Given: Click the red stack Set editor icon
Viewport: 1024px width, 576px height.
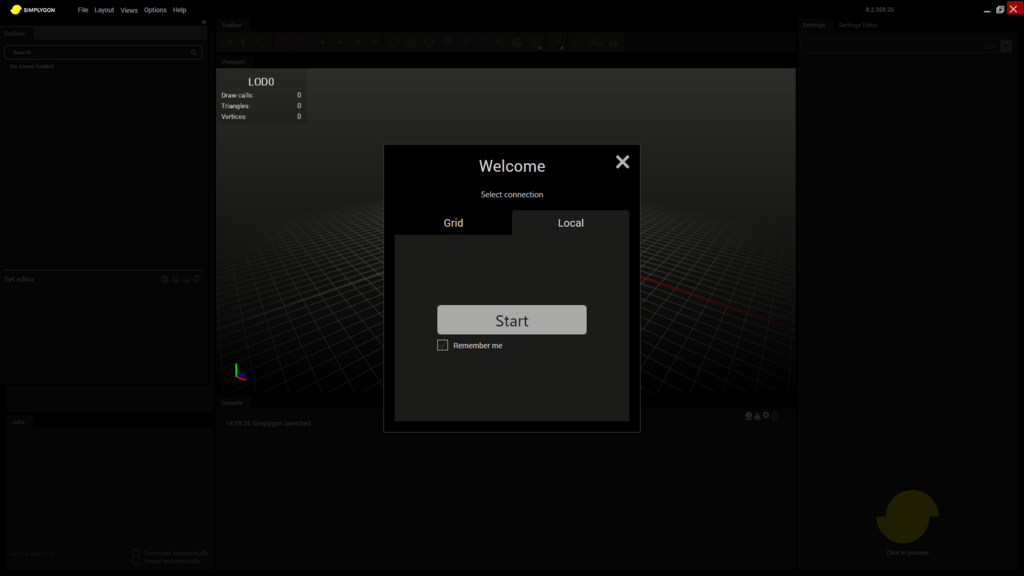Looking at the screenshot, I should [x=185, y=280].
